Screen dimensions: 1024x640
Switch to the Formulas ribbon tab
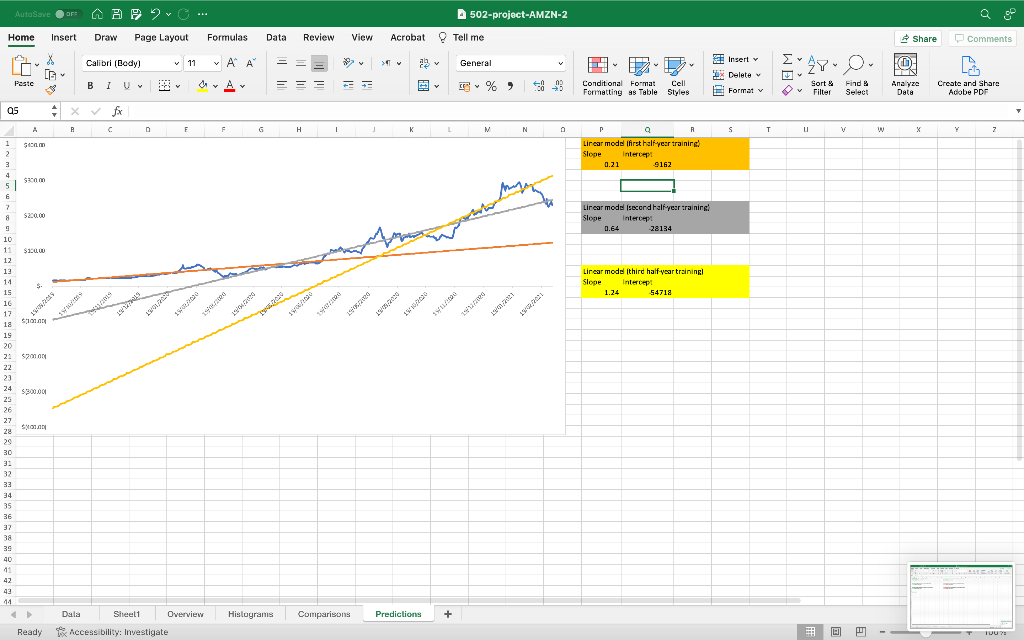227,37
